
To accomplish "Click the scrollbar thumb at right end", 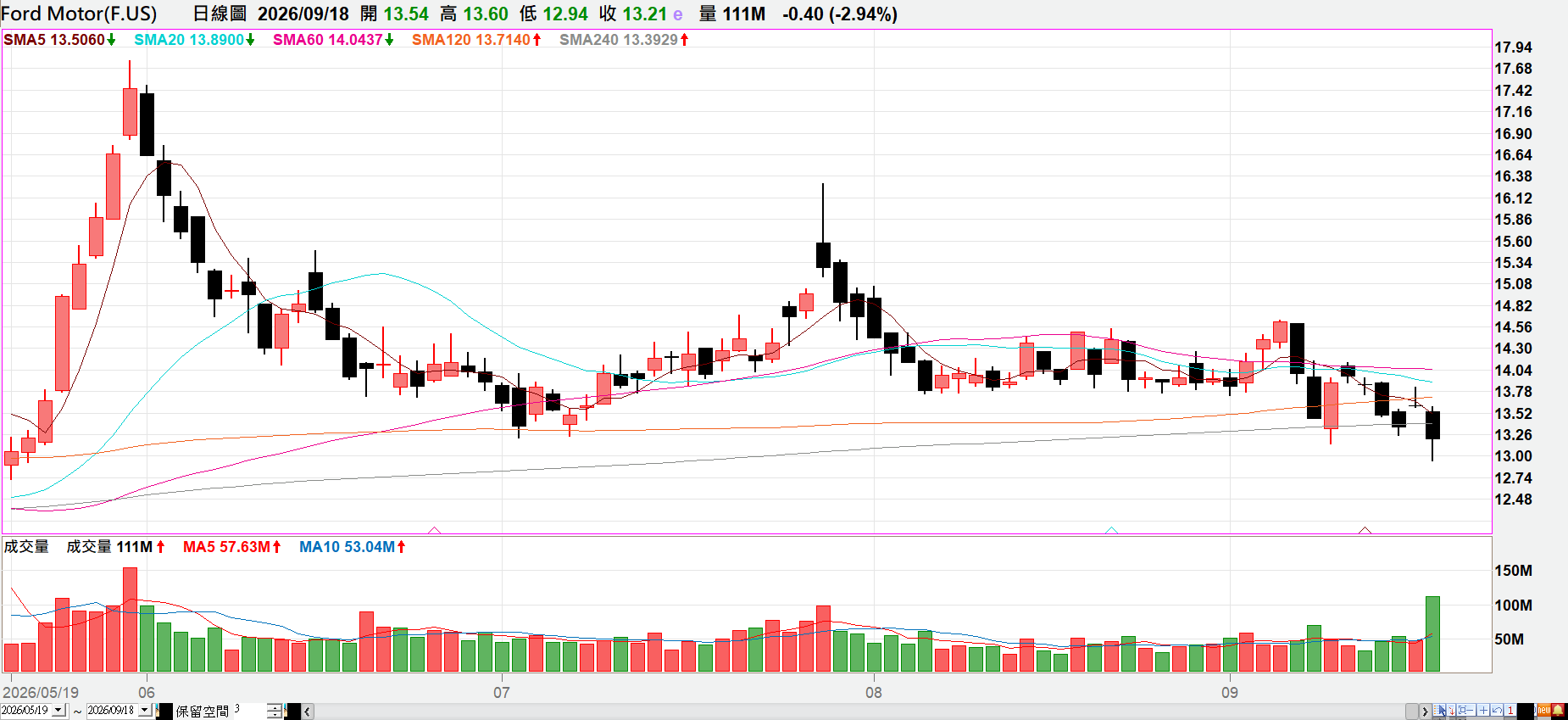I will [1412, 712].
